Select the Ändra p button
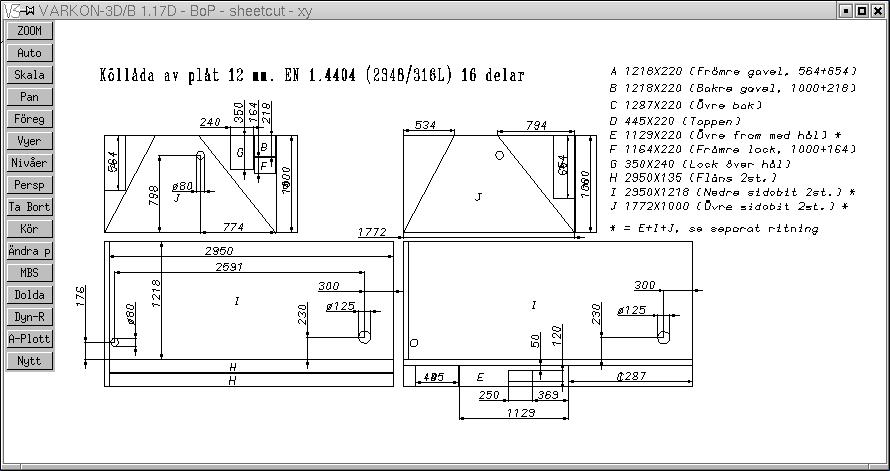This screenshot has height=471, width=890. (30, 251)
